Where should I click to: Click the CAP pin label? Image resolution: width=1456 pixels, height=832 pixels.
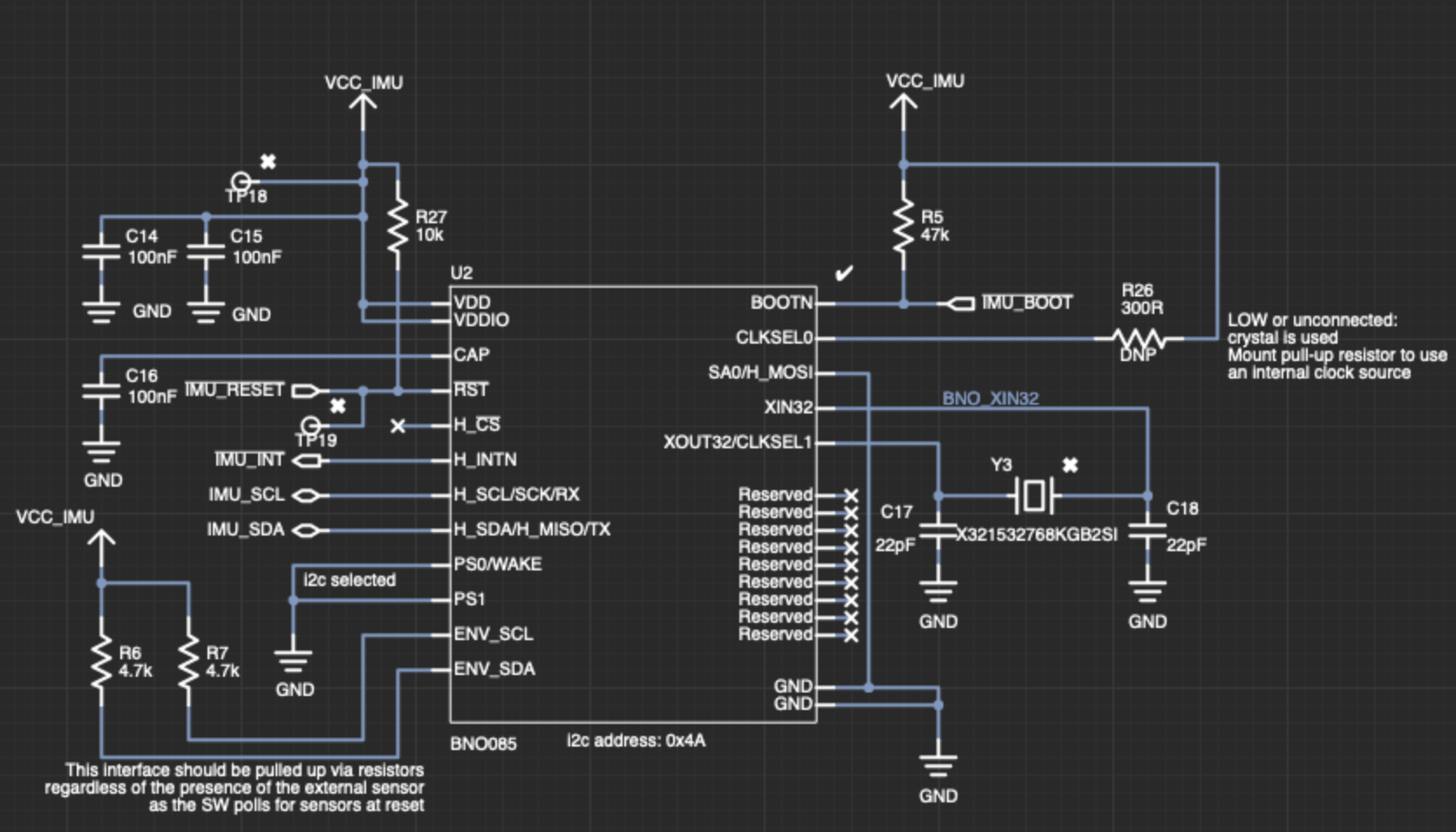click(472, 355)
